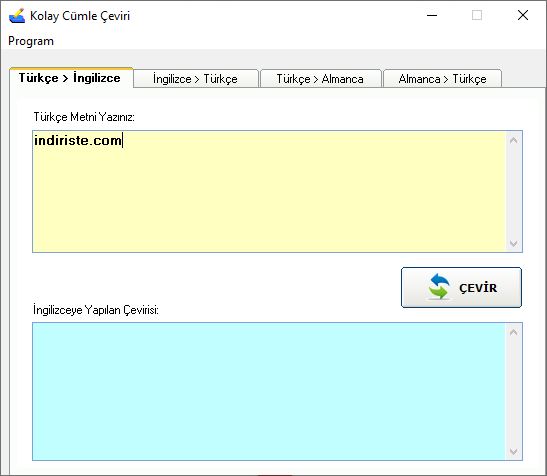Click up arrow of Turkish text scrollbar
Image resolution: width=547 pixels, height=476 pixels.
pos(514,140)
